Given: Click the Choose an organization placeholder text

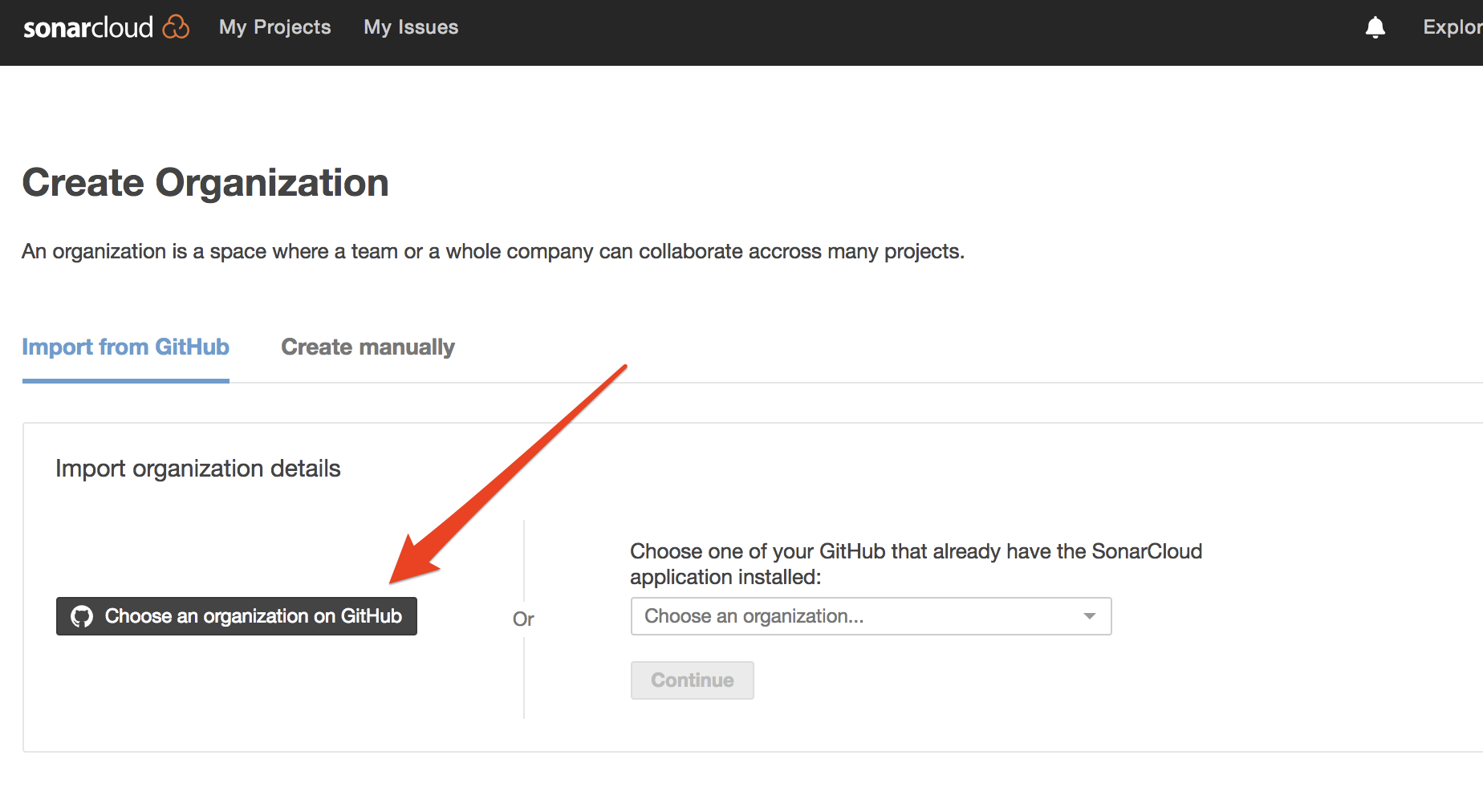Looking at the screenshot, I should point(754,616).
